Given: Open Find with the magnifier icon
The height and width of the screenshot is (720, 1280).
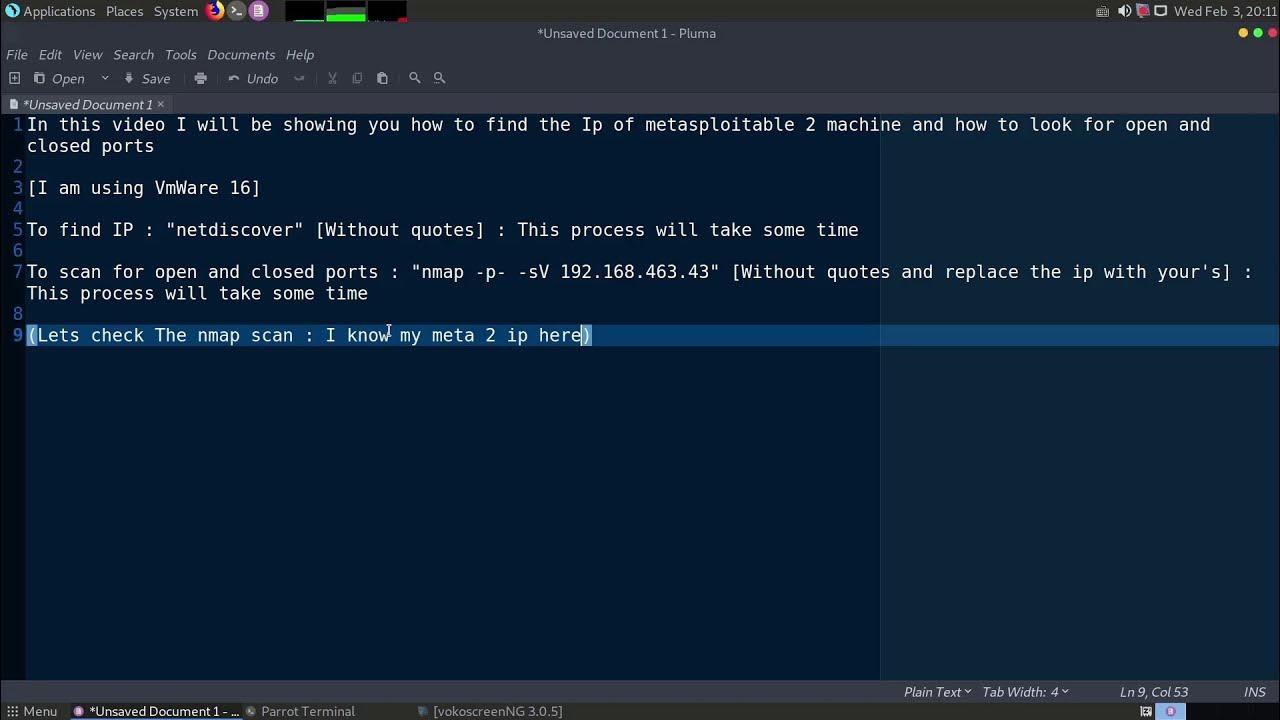Looking at the screenshot, I should coord(415,78).
